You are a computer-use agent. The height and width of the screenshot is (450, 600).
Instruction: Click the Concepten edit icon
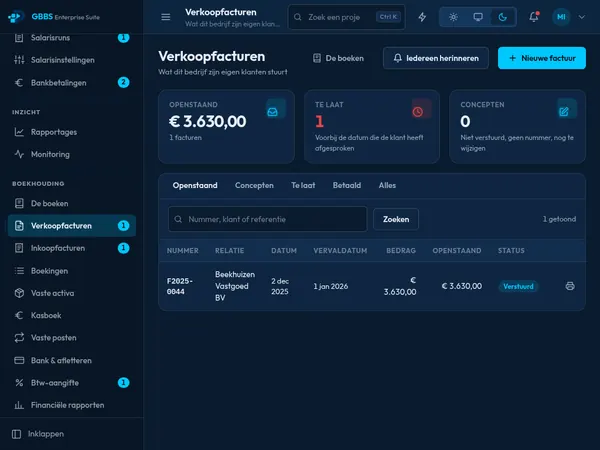pyautogui.click(x=564, y=111)
